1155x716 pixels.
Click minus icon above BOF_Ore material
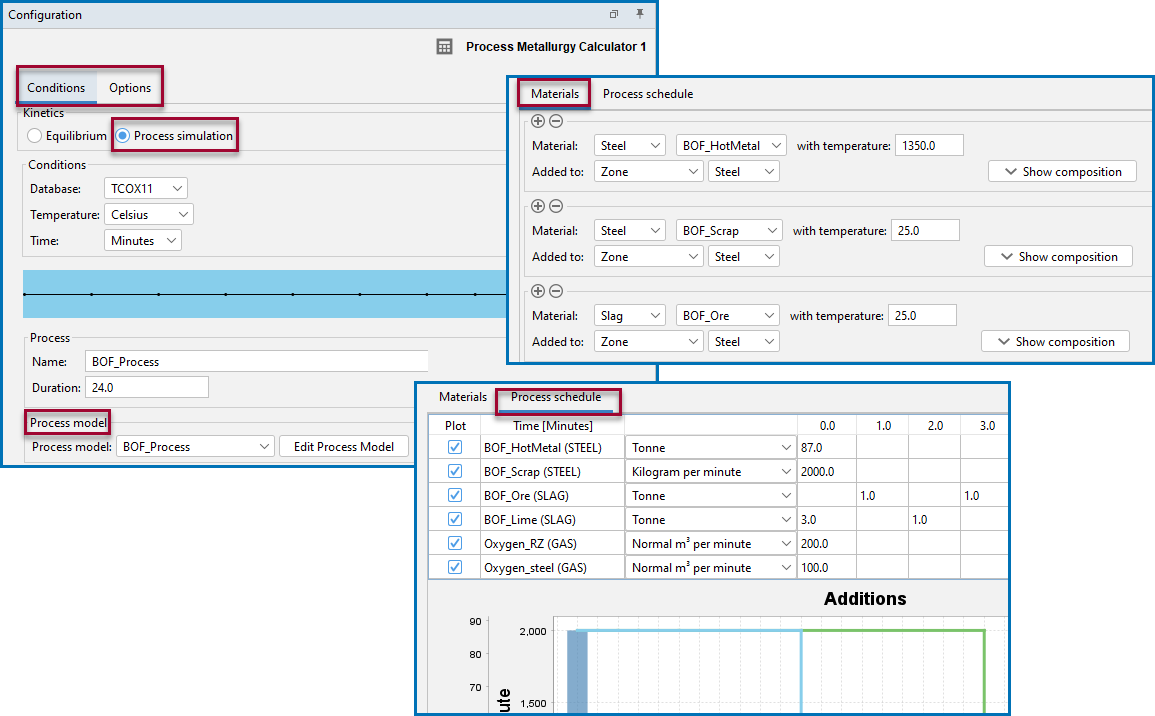(556, 291)
